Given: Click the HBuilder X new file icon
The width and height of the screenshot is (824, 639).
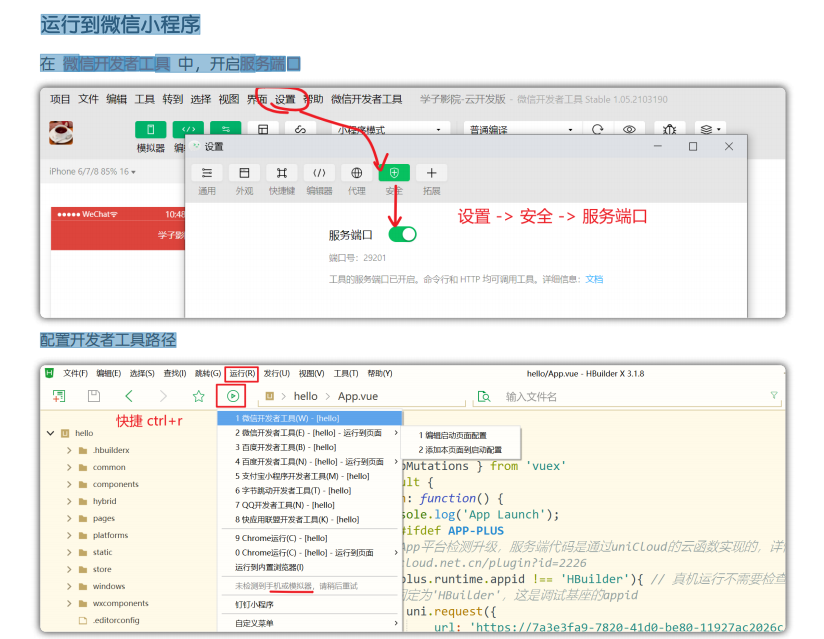Looking at the screenshot, I should click(x=59, y=396).
